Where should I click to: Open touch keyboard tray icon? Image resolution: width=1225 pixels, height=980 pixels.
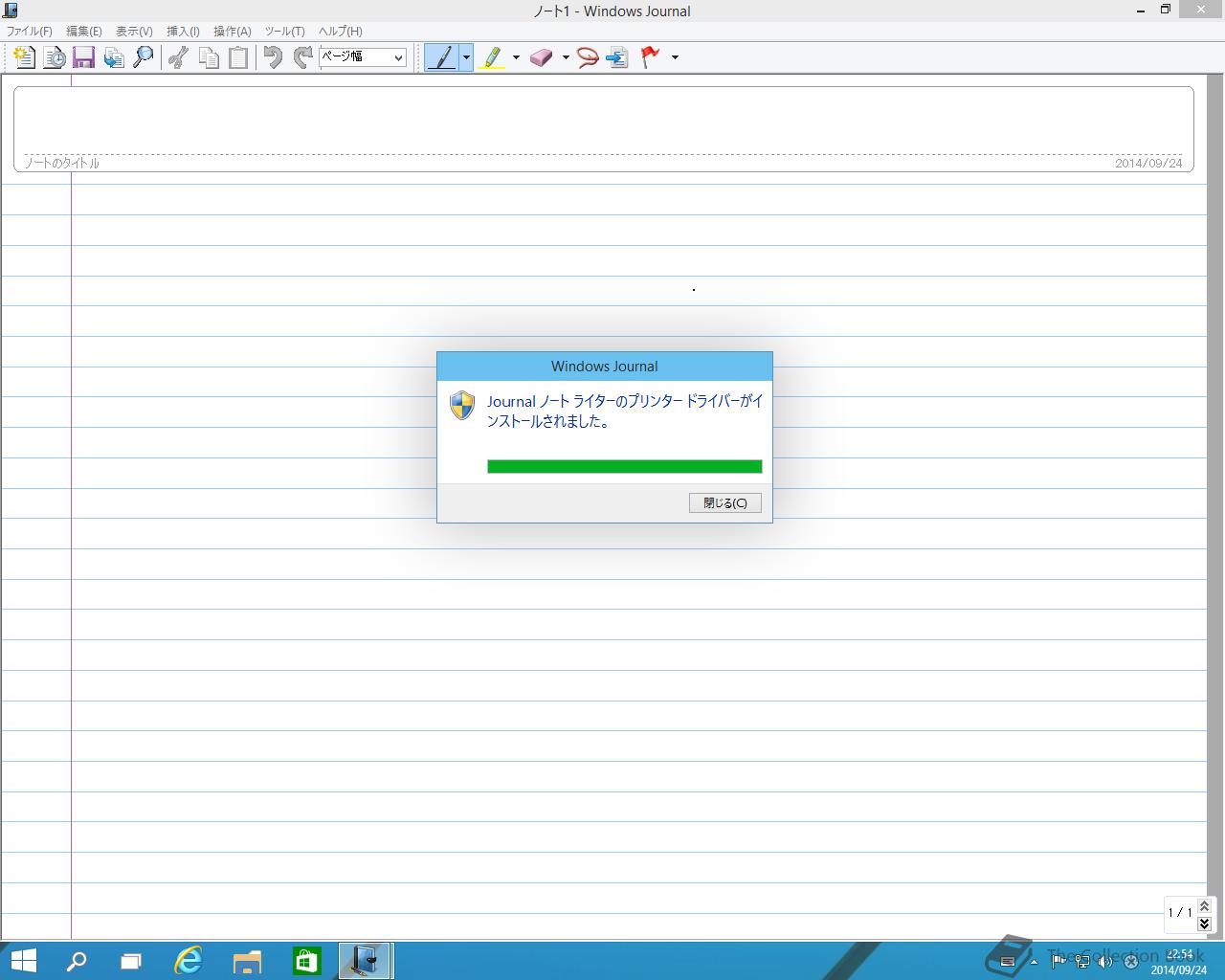[x=1007, y=962]
